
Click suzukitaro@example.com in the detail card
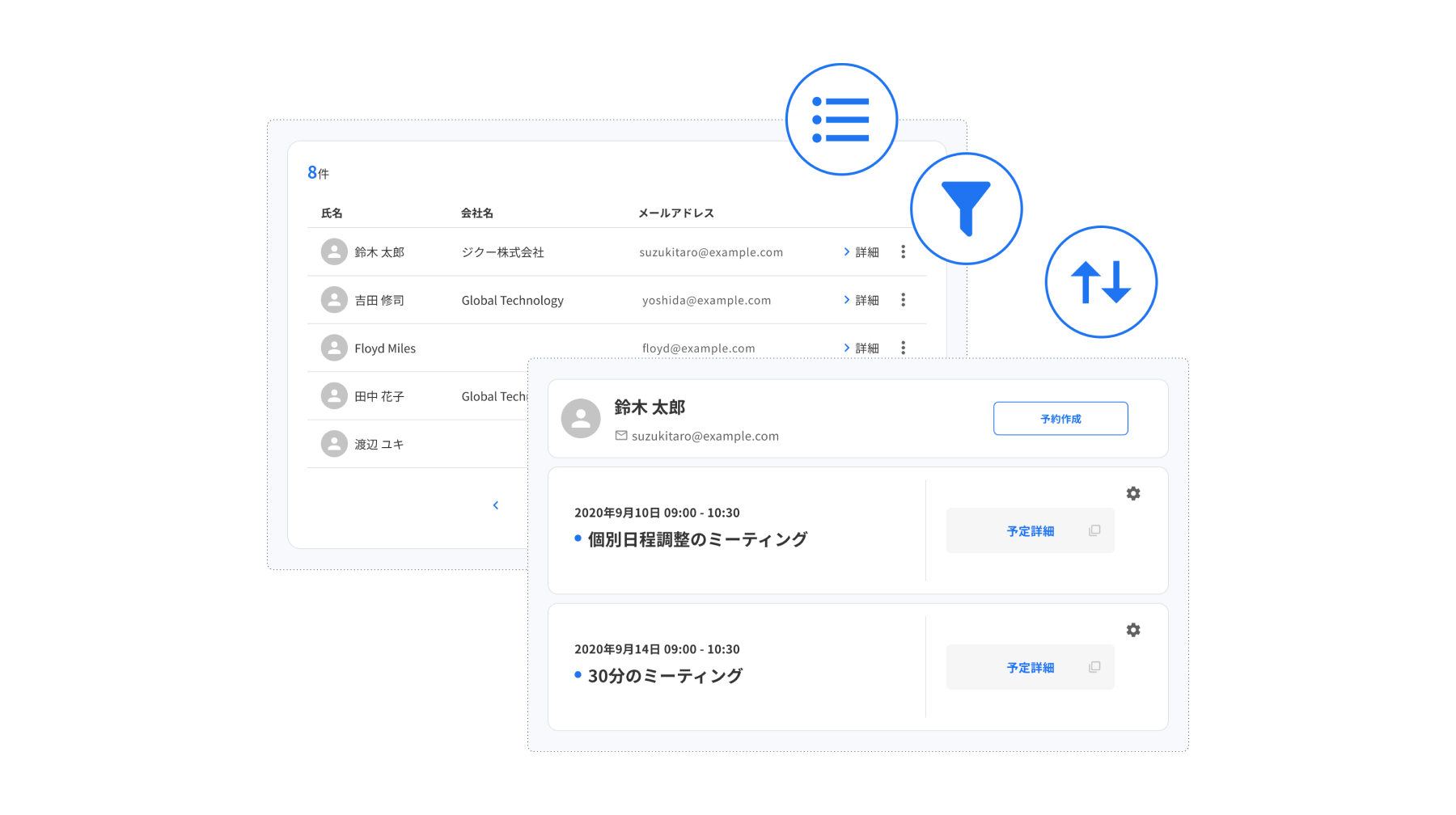tap(705, 436)
